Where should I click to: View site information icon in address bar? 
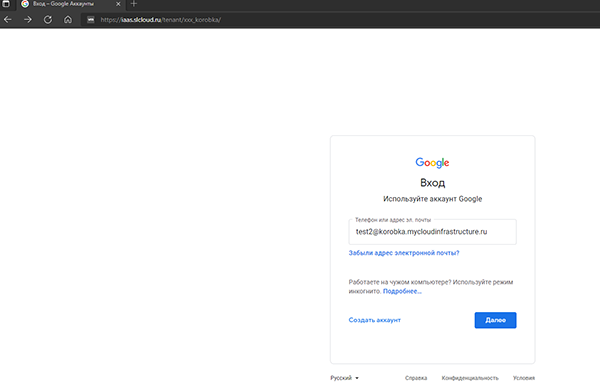pos(91,20)
